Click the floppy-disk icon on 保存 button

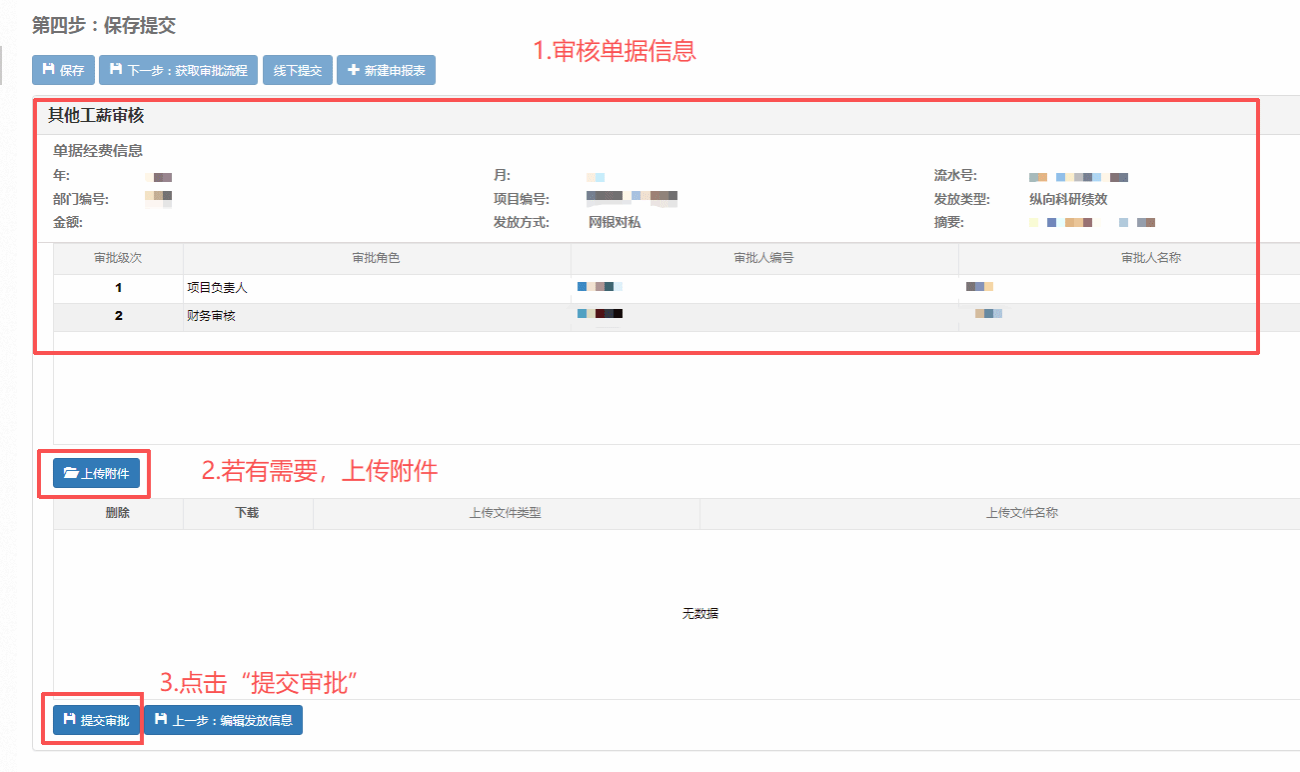48,71
